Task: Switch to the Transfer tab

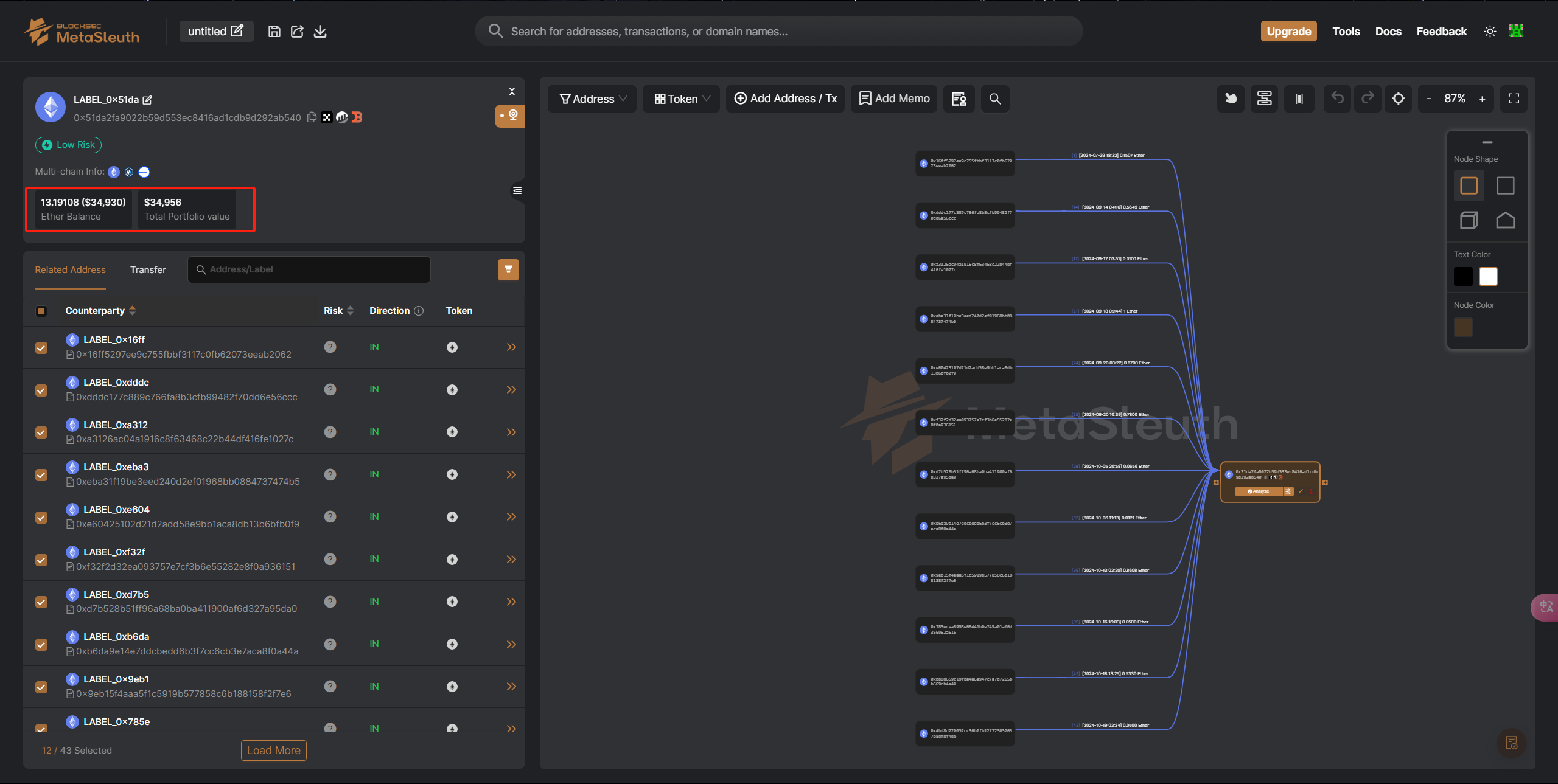Action: click(x=148, y=269)
